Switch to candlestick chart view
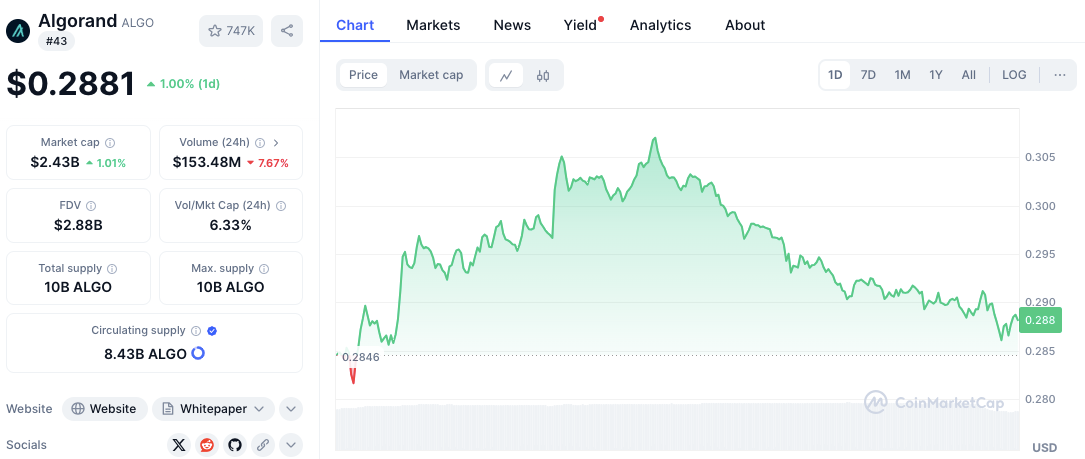The image size is (1085, 459). (543, 75)
